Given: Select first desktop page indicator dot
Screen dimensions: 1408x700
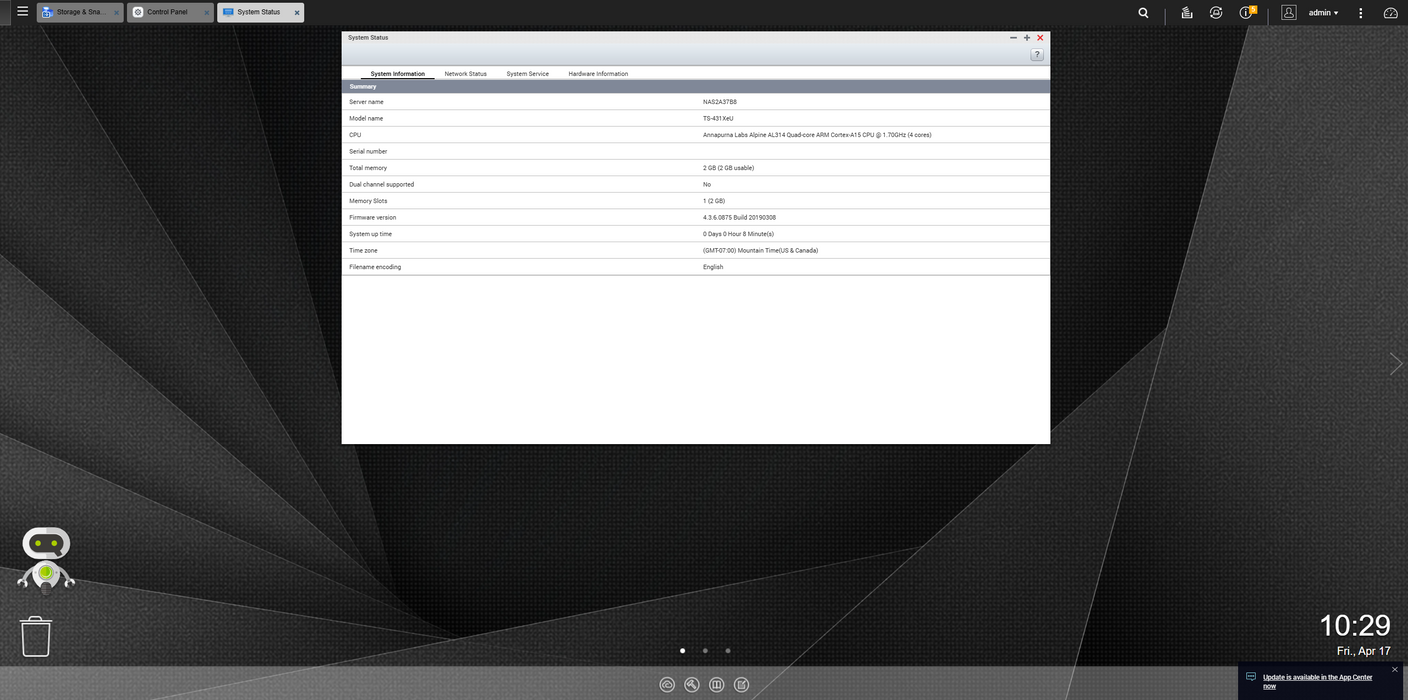Looking at the screenshot, I should pyautogui.click(x=682, y=651).
